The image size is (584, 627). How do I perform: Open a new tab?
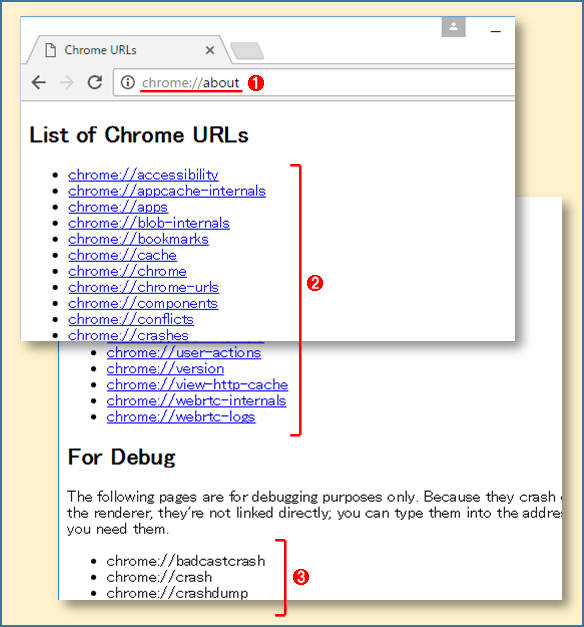pos(247,51)
